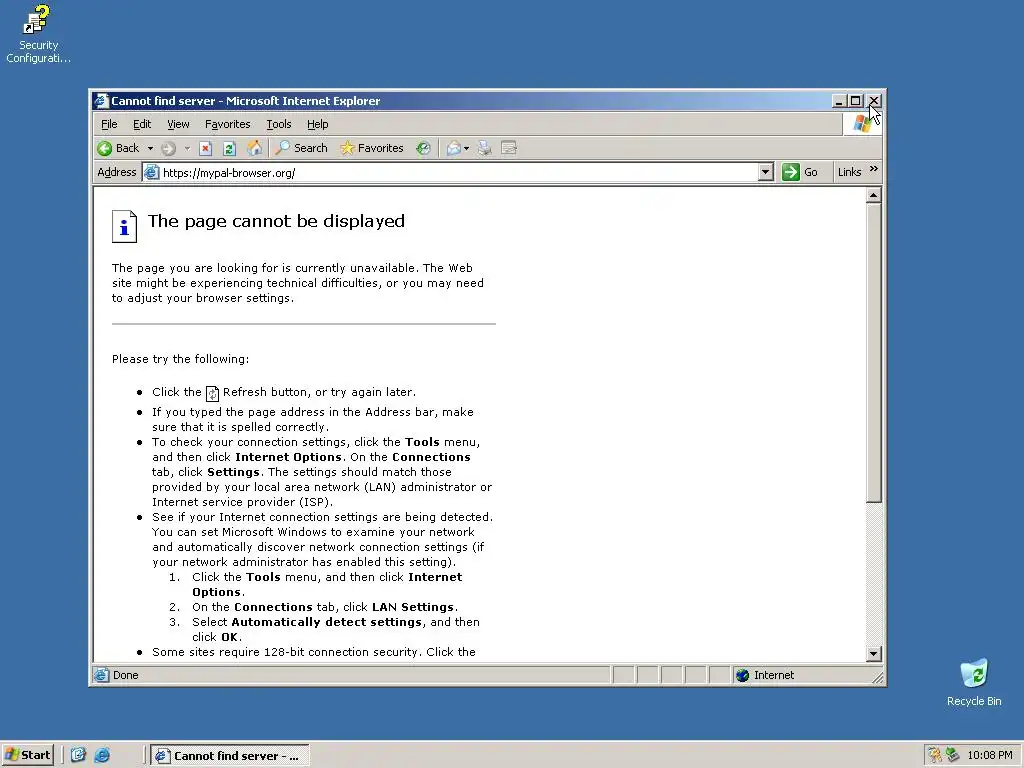Click the IE icon in title bar
This screenshot has width=1024, height=768.
pos(101,101)
